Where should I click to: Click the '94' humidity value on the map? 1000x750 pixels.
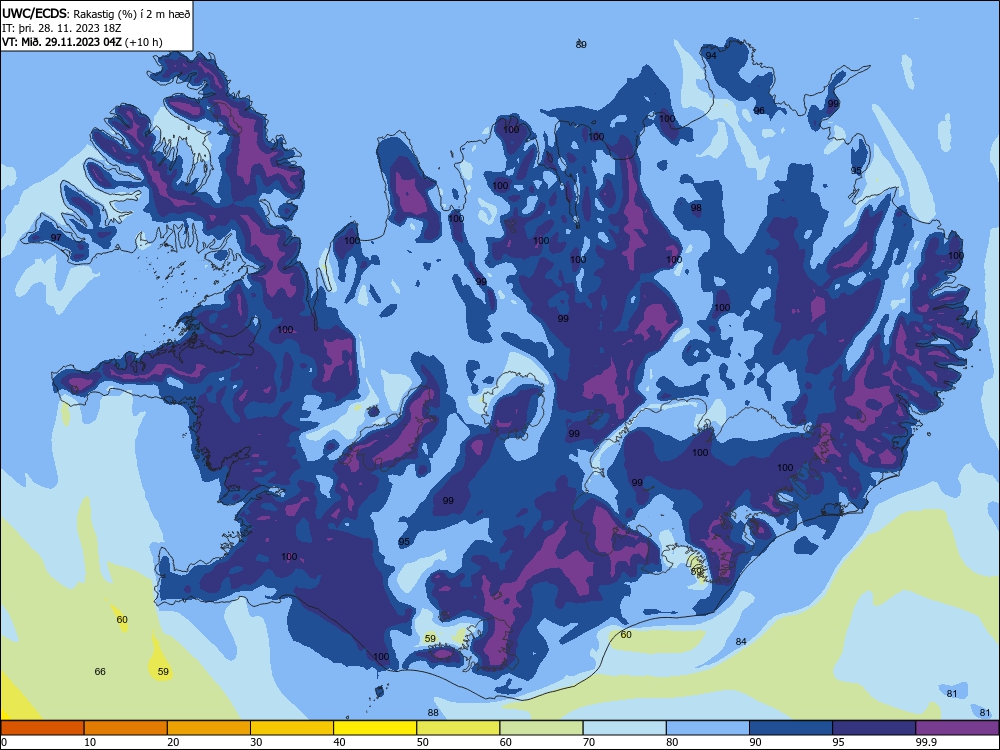coord(711,55)
